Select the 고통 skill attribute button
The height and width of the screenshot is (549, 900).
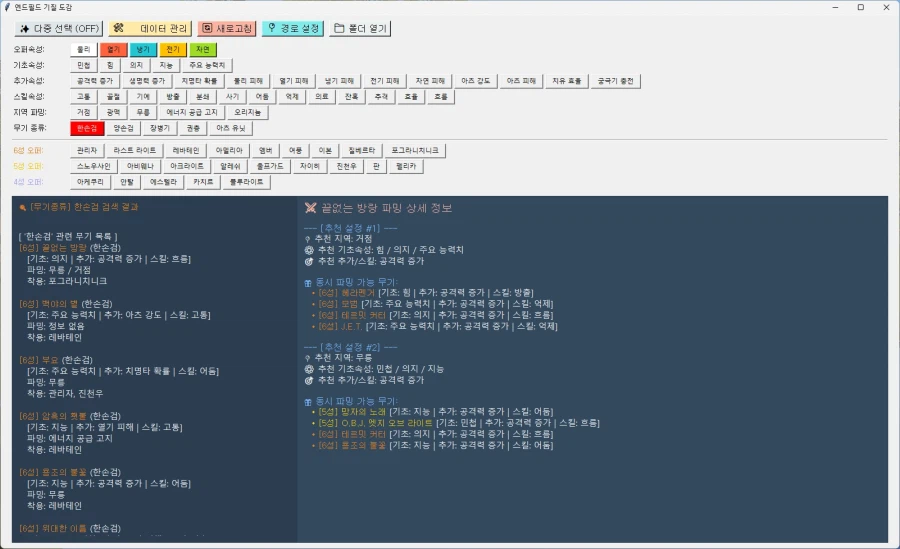[84, 96]
